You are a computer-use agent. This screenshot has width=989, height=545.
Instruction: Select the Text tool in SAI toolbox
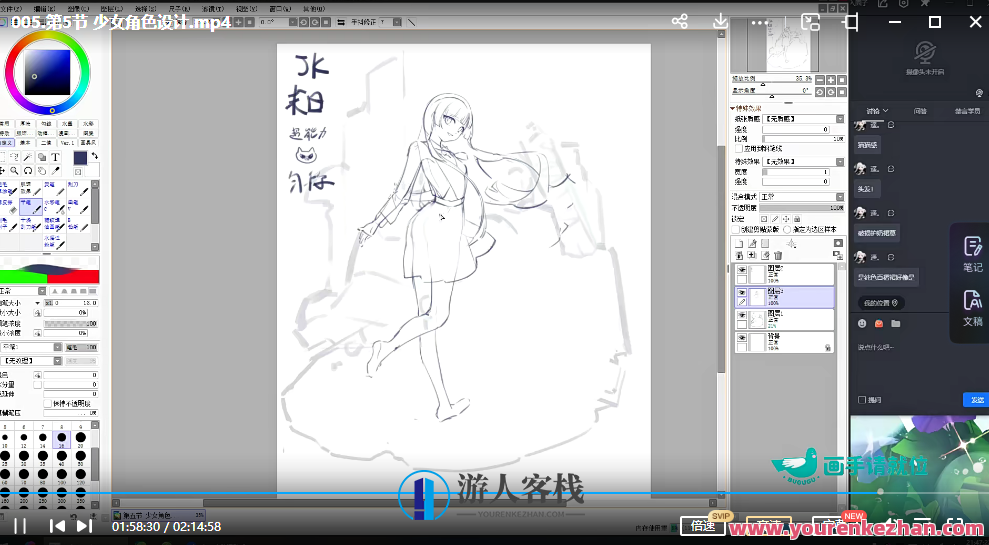[56, 157]
